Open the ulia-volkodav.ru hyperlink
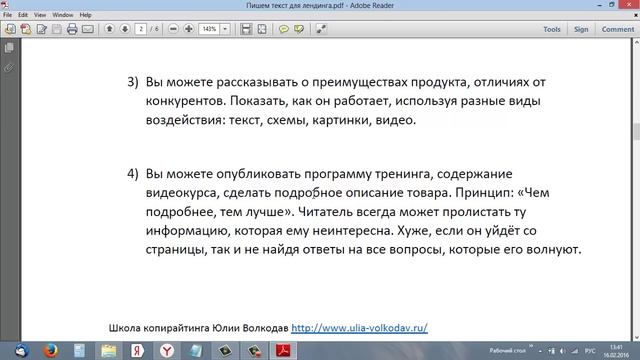 (x=359, y=328)
